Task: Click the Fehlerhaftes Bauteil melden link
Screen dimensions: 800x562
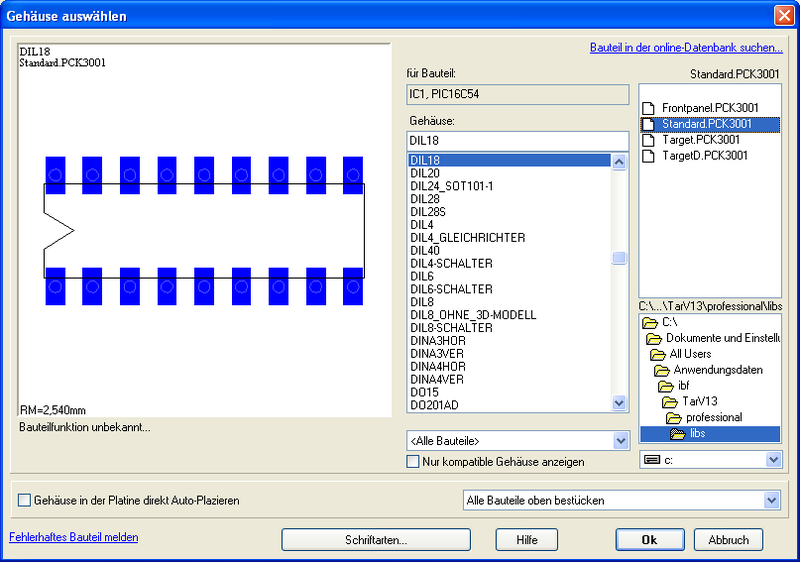Action: coord(73,537)
